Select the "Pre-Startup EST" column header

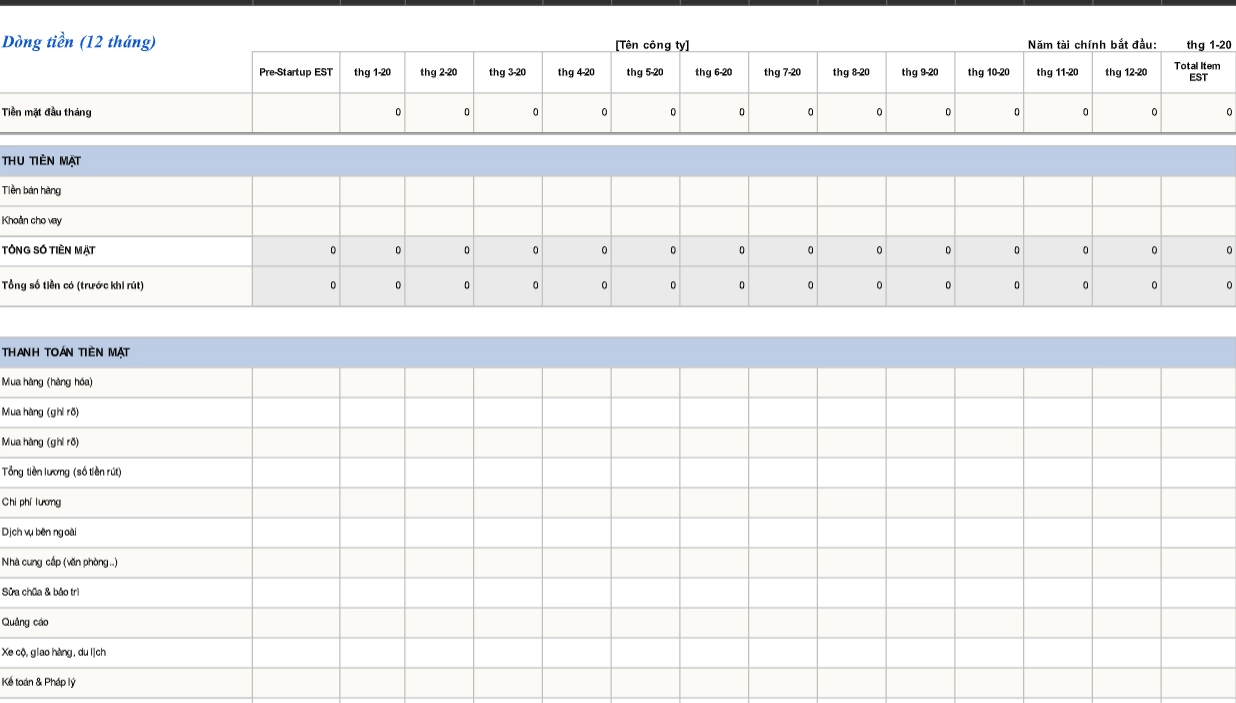coord(296,73)
